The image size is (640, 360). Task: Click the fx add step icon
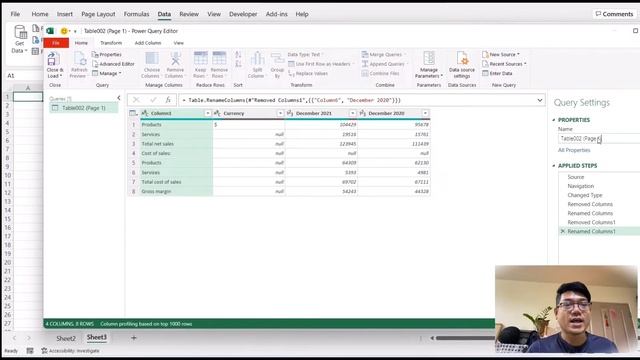click(168, 100)
